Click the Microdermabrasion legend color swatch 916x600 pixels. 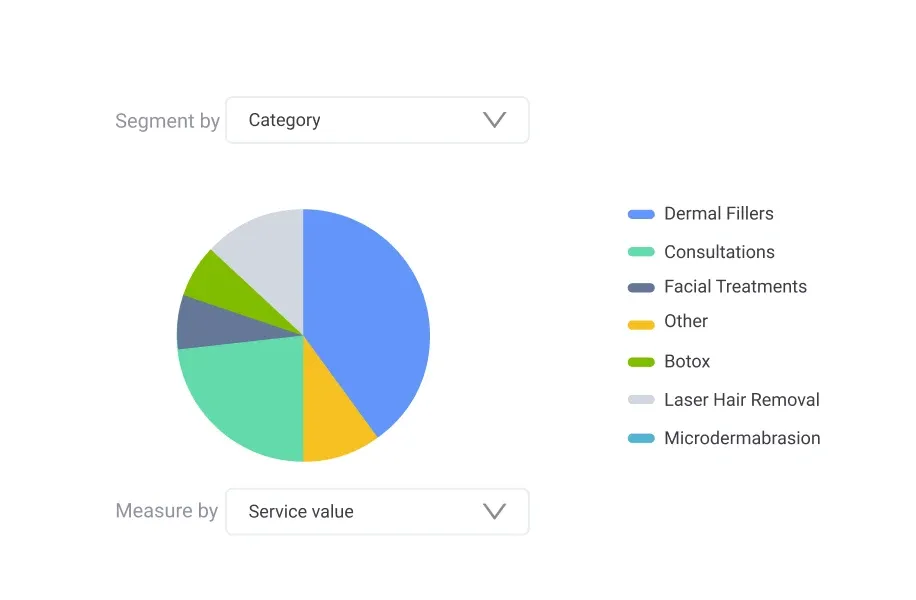(x=641, y=438)
